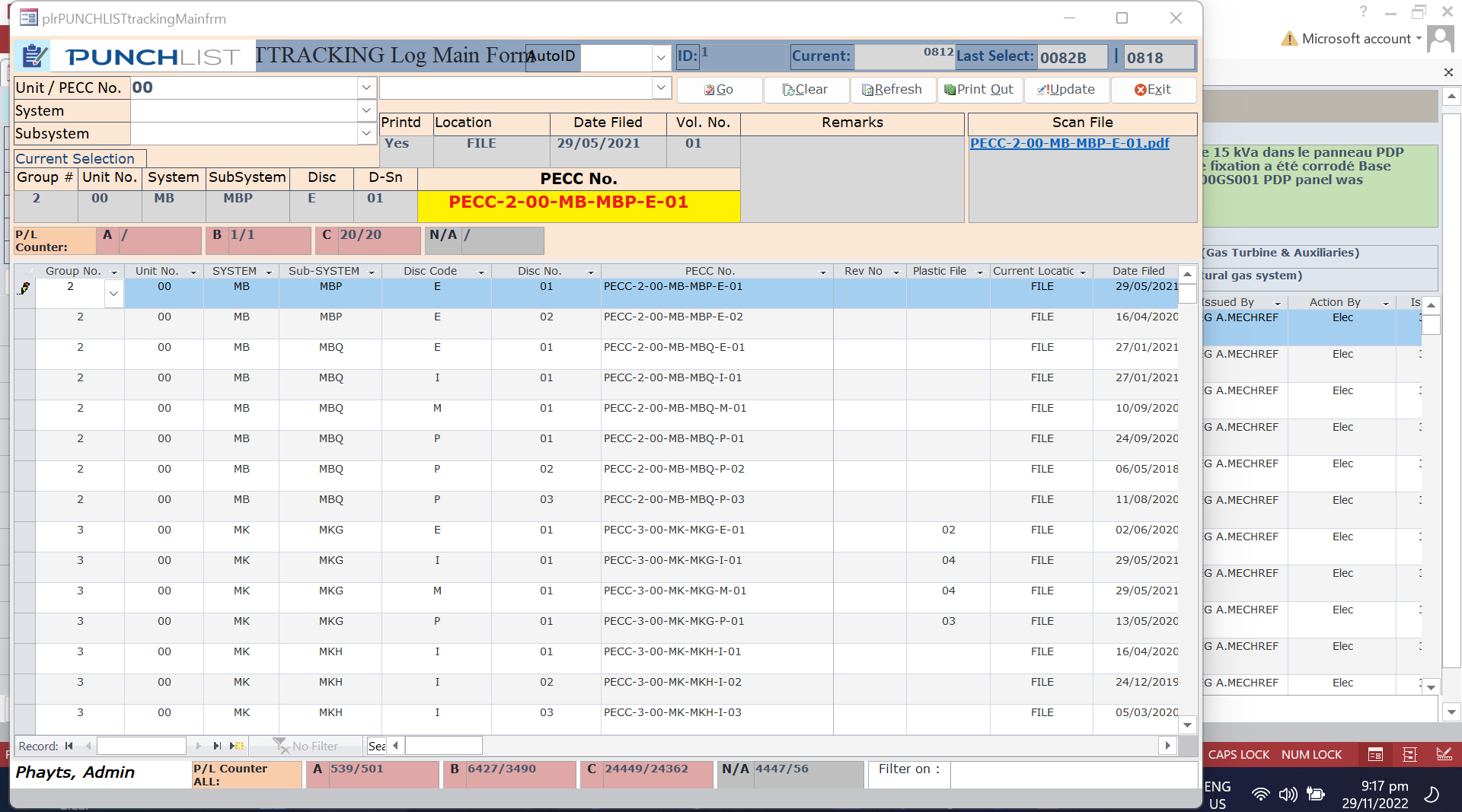Expand the Unit / PECC No. dropdown
The image size is (1462, 812).
tap(366, 88)
